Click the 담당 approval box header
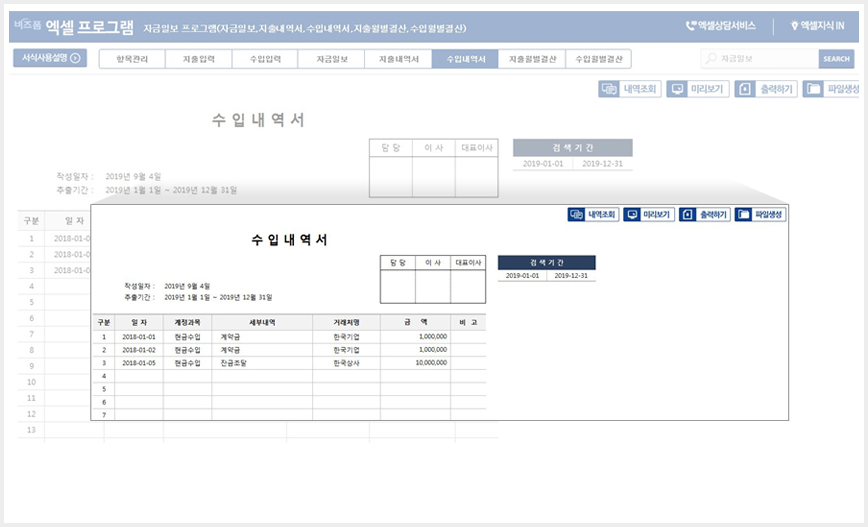 coord(397,262)
